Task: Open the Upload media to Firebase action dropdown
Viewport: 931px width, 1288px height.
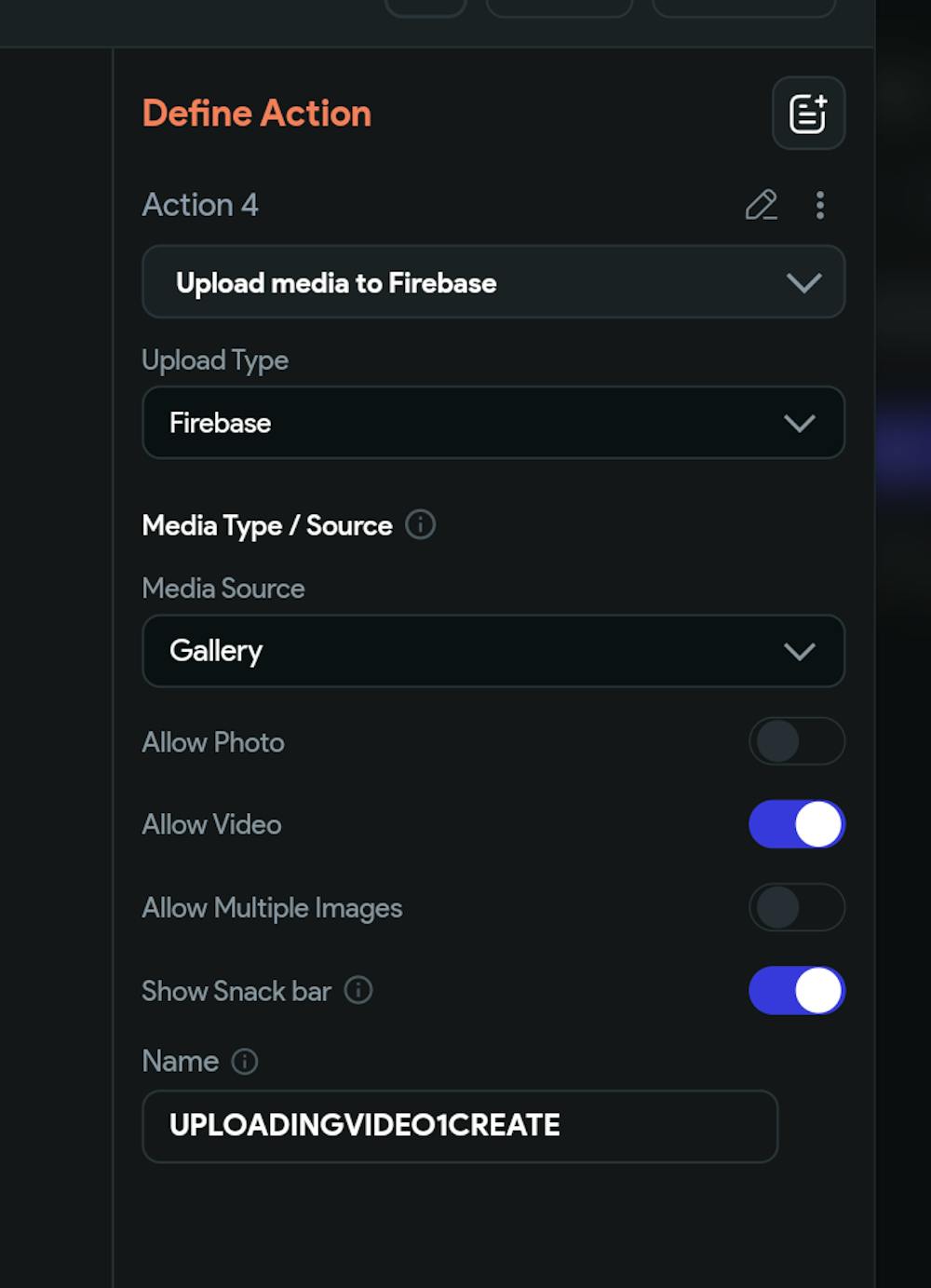Action: coord(492,282)
